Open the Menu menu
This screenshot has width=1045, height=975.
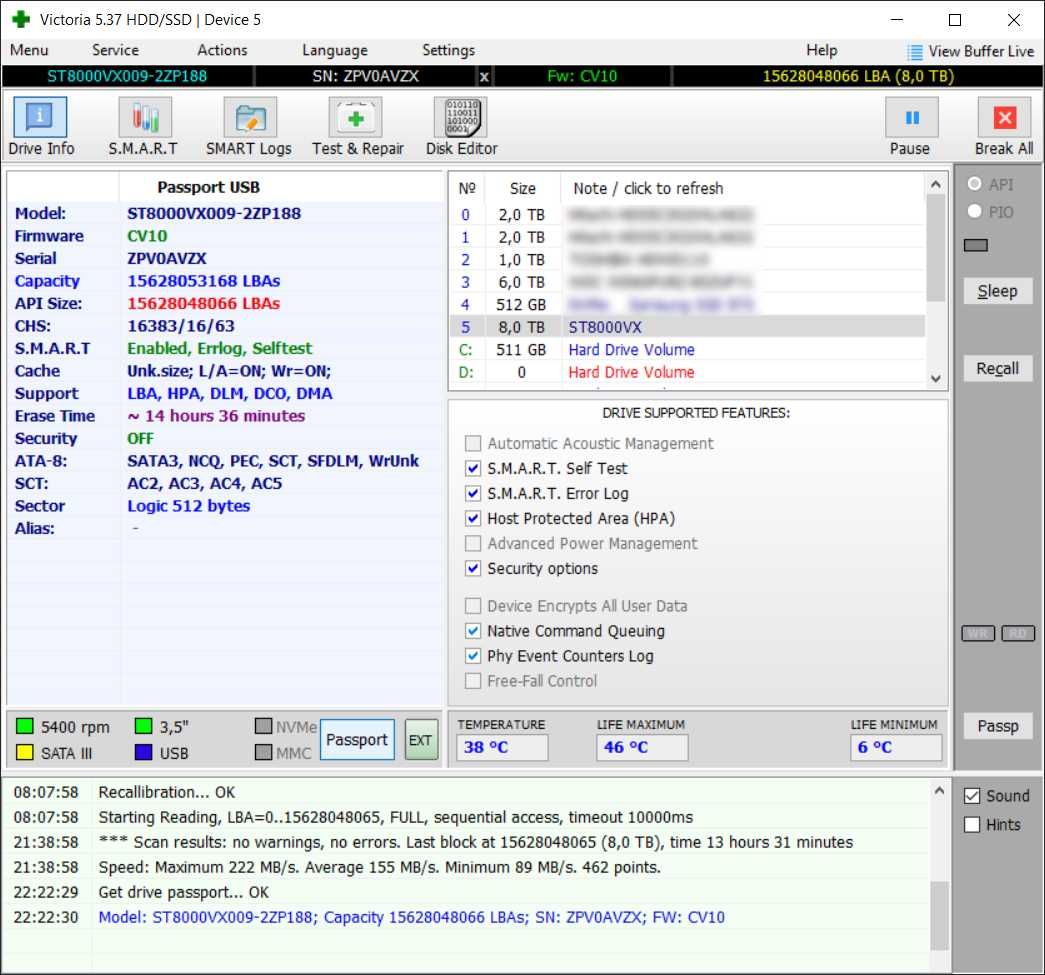click(x=29, y=50)
